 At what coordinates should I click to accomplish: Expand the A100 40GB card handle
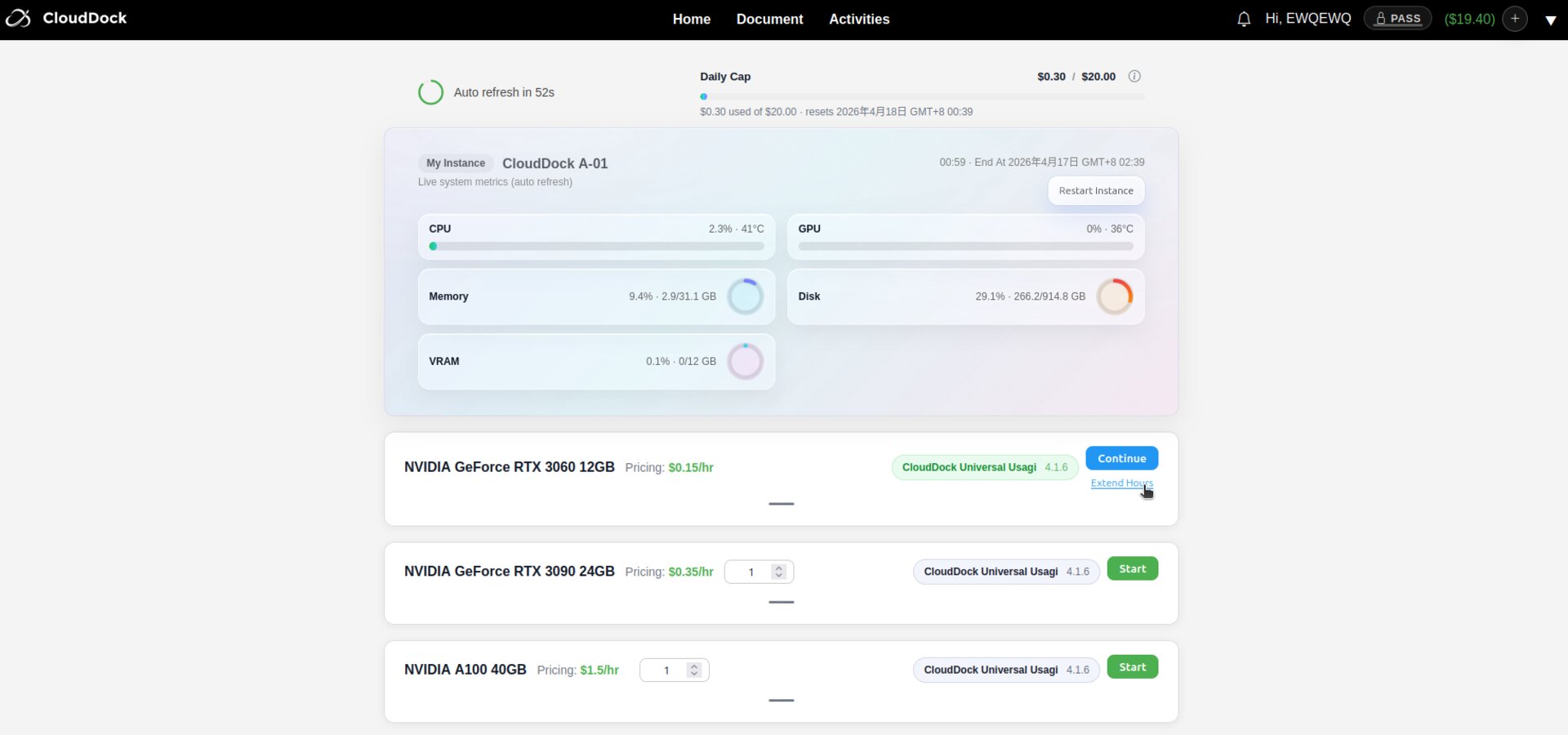click(781, 700)
